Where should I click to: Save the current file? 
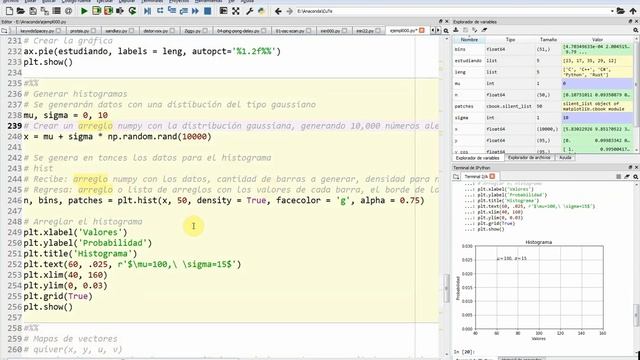(x=33, y=11)
